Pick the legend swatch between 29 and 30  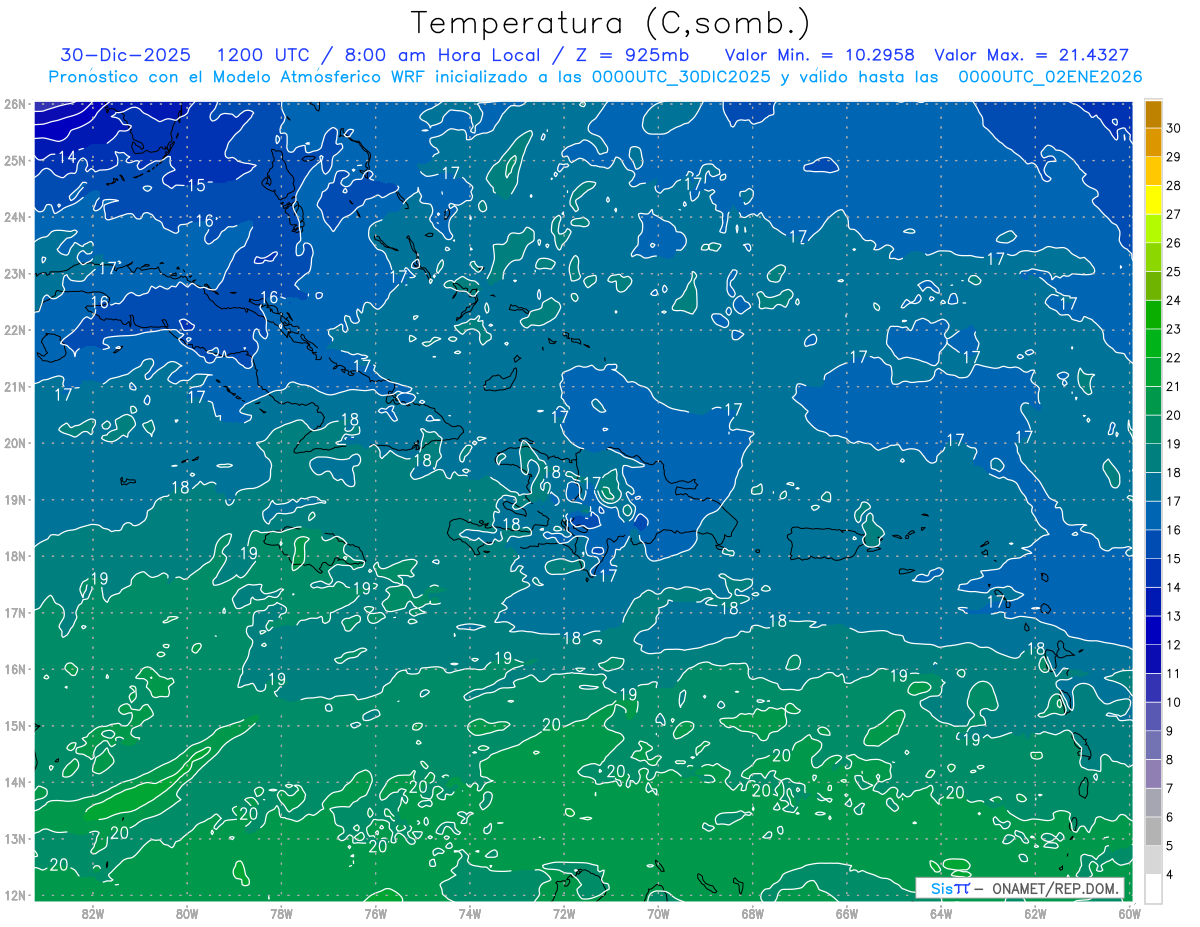pos(1153,143)
